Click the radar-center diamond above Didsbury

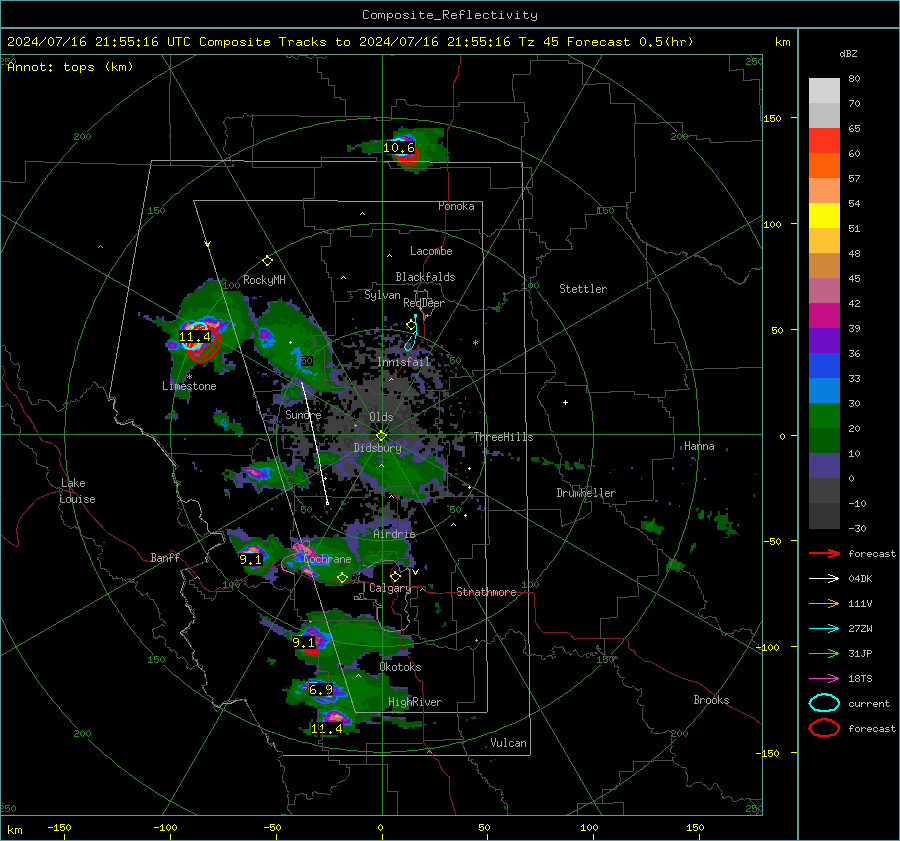[x=382, y=436]
